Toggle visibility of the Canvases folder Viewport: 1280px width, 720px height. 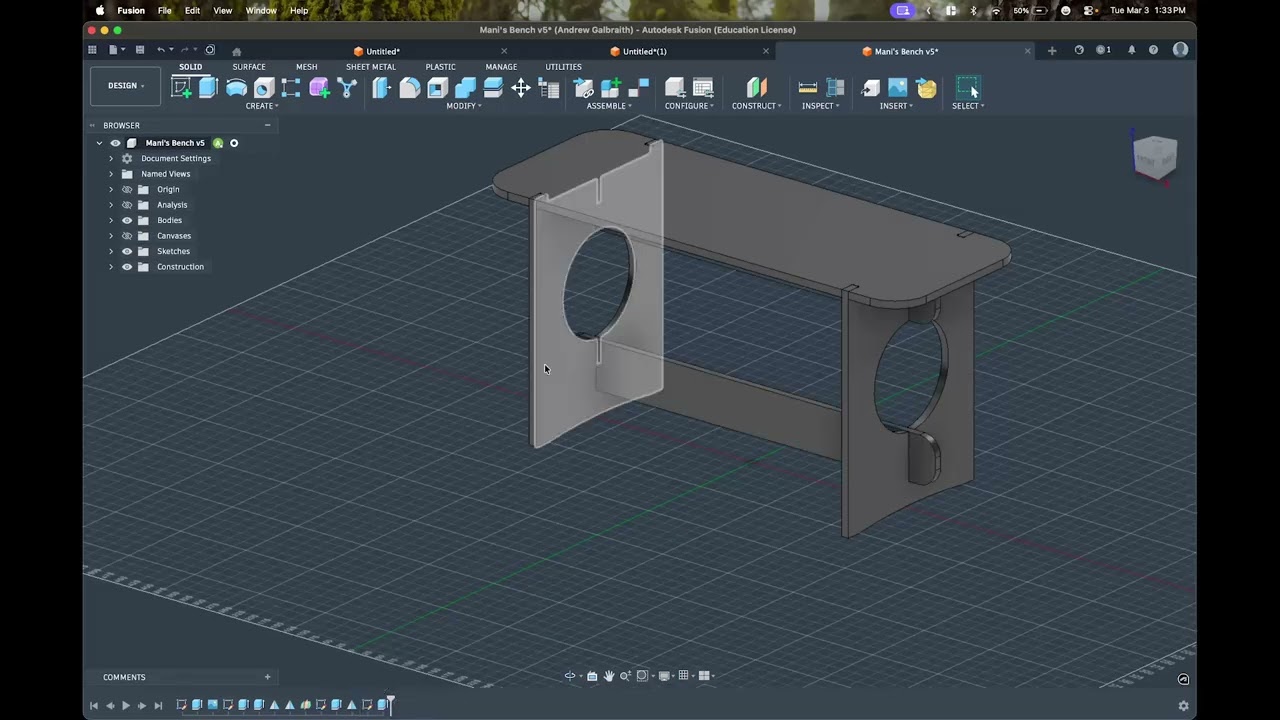pos(127,236)
